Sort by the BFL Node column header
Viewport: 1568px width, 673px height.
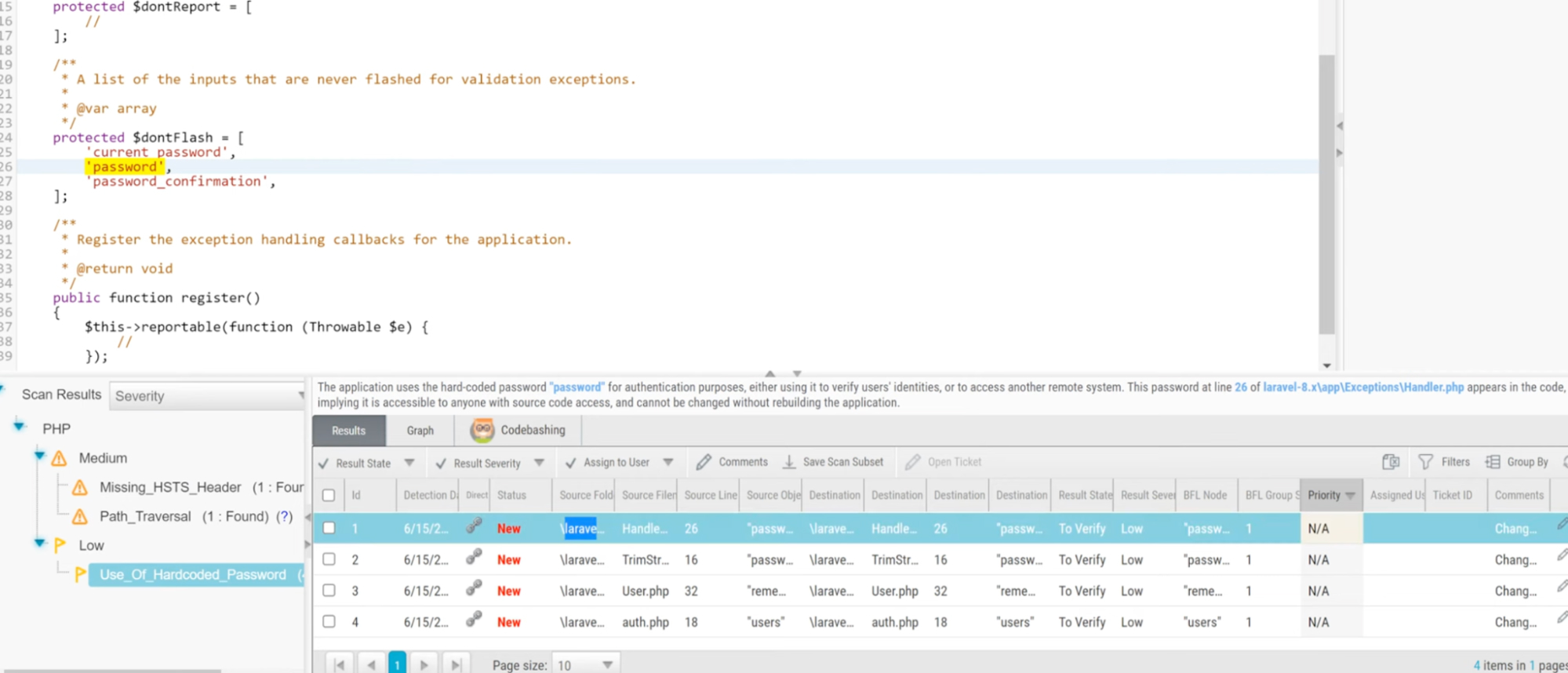pyautogui.click(x=1206, y=496)
